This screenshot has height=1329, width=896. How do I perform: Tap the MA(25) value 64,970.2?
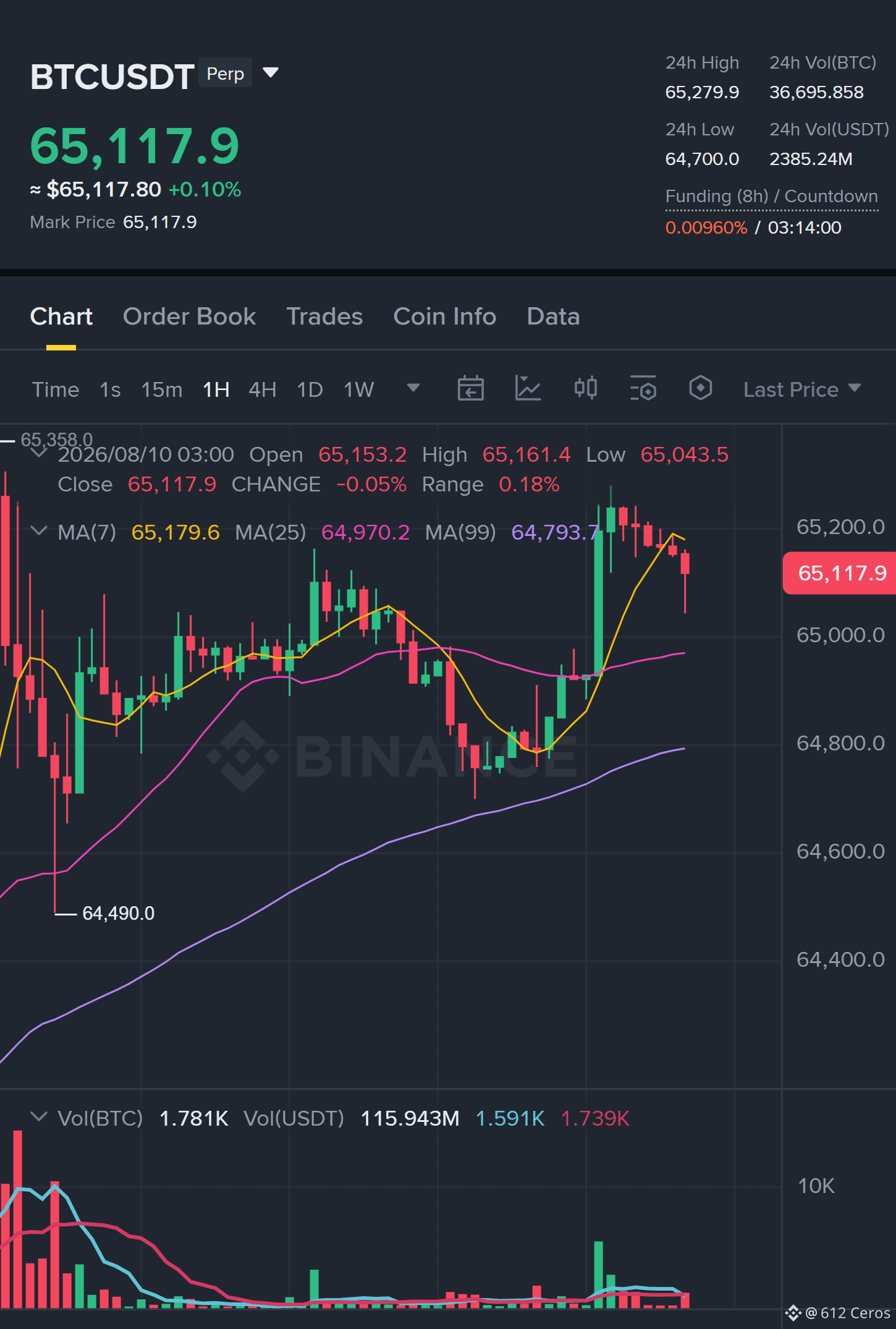[x=366, y=532]
